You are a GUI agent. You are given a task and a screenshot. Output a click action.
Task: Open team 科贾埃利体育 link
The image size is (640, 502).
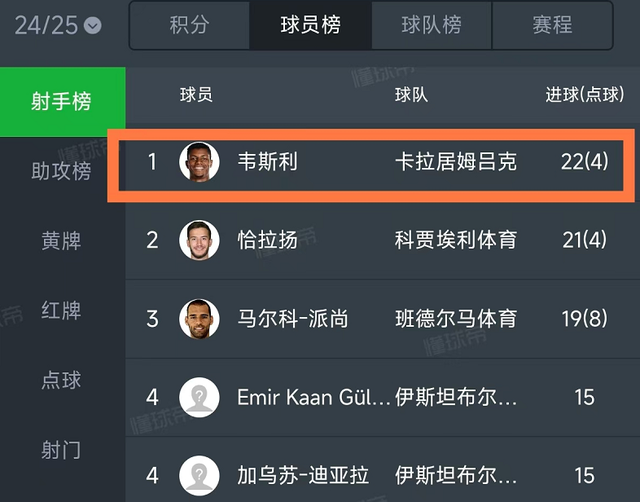pos(456,240)
